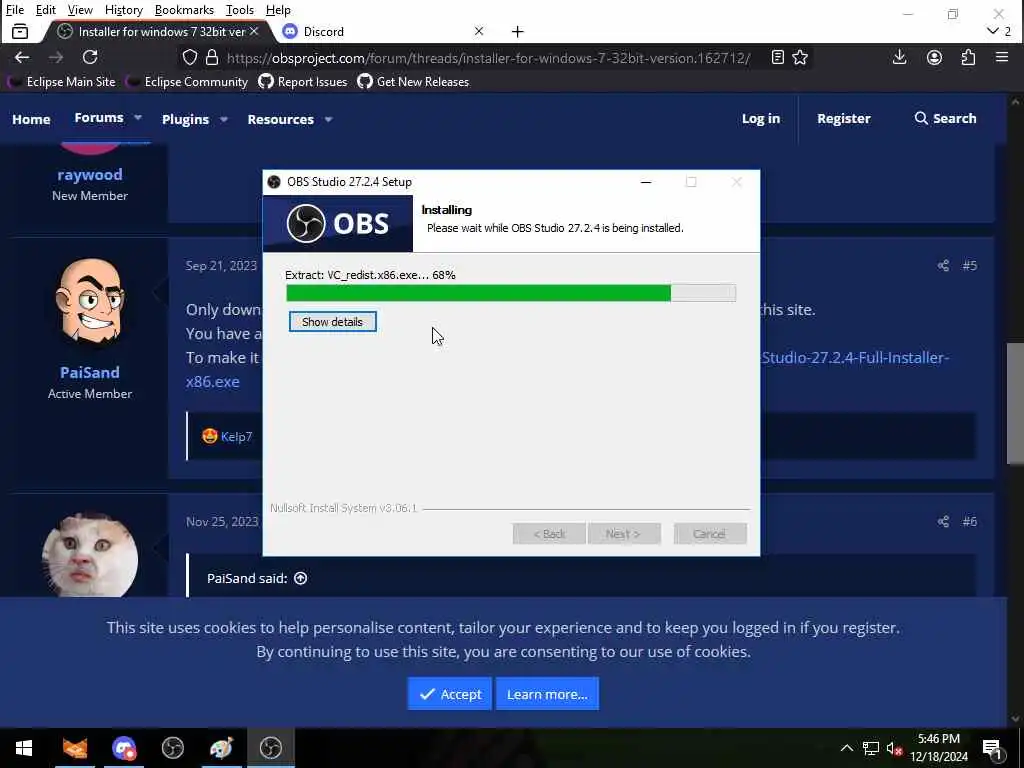Click the browser back arrow

[x=22, y=57]
